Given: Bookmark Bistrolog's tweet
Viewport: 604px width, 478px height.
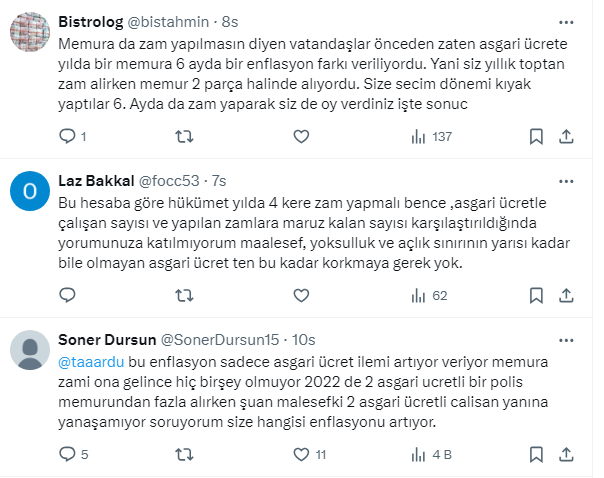Looking at the screenshot, I should pyautogui.click(x=537, y=136).
